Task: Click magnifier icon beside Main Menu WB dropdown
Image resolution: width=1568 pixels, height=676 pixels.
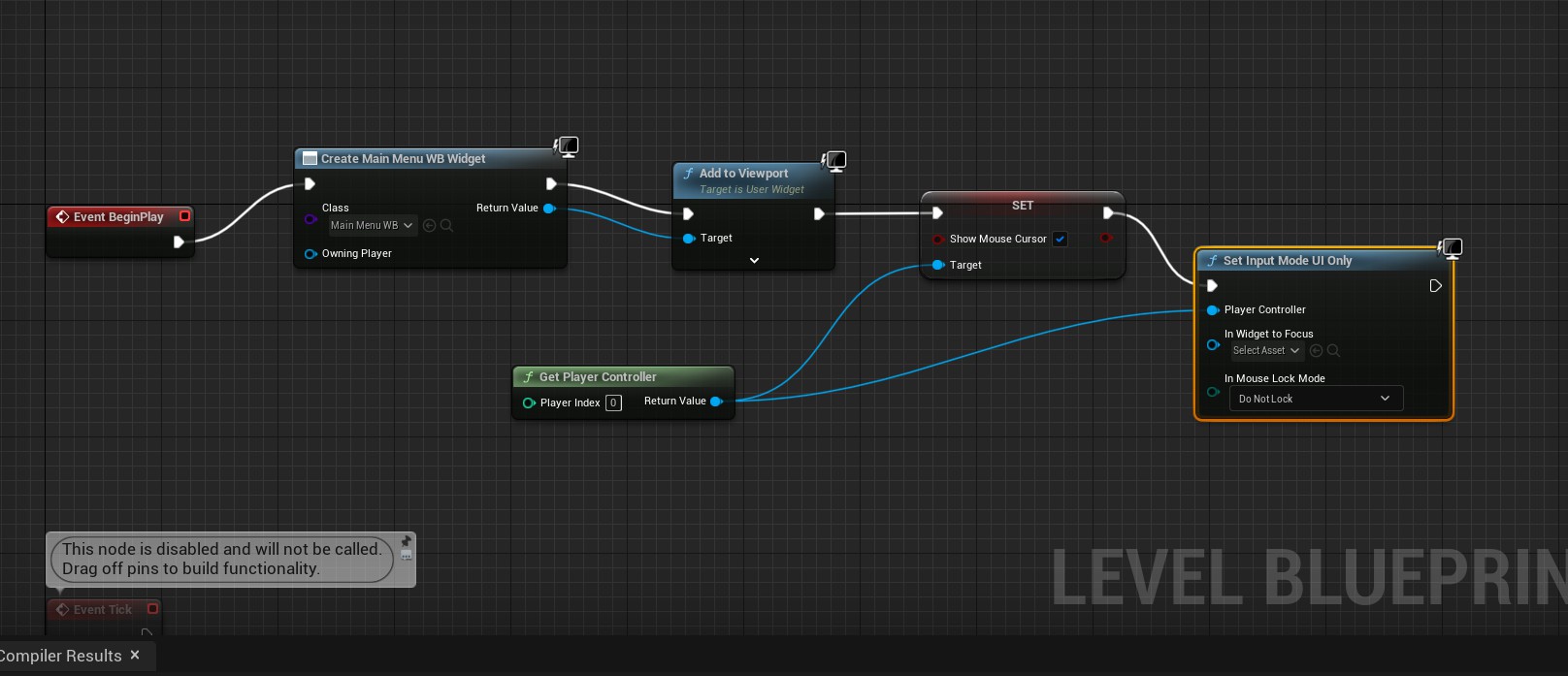Action: pyautogui.click(x=446, y=225)
